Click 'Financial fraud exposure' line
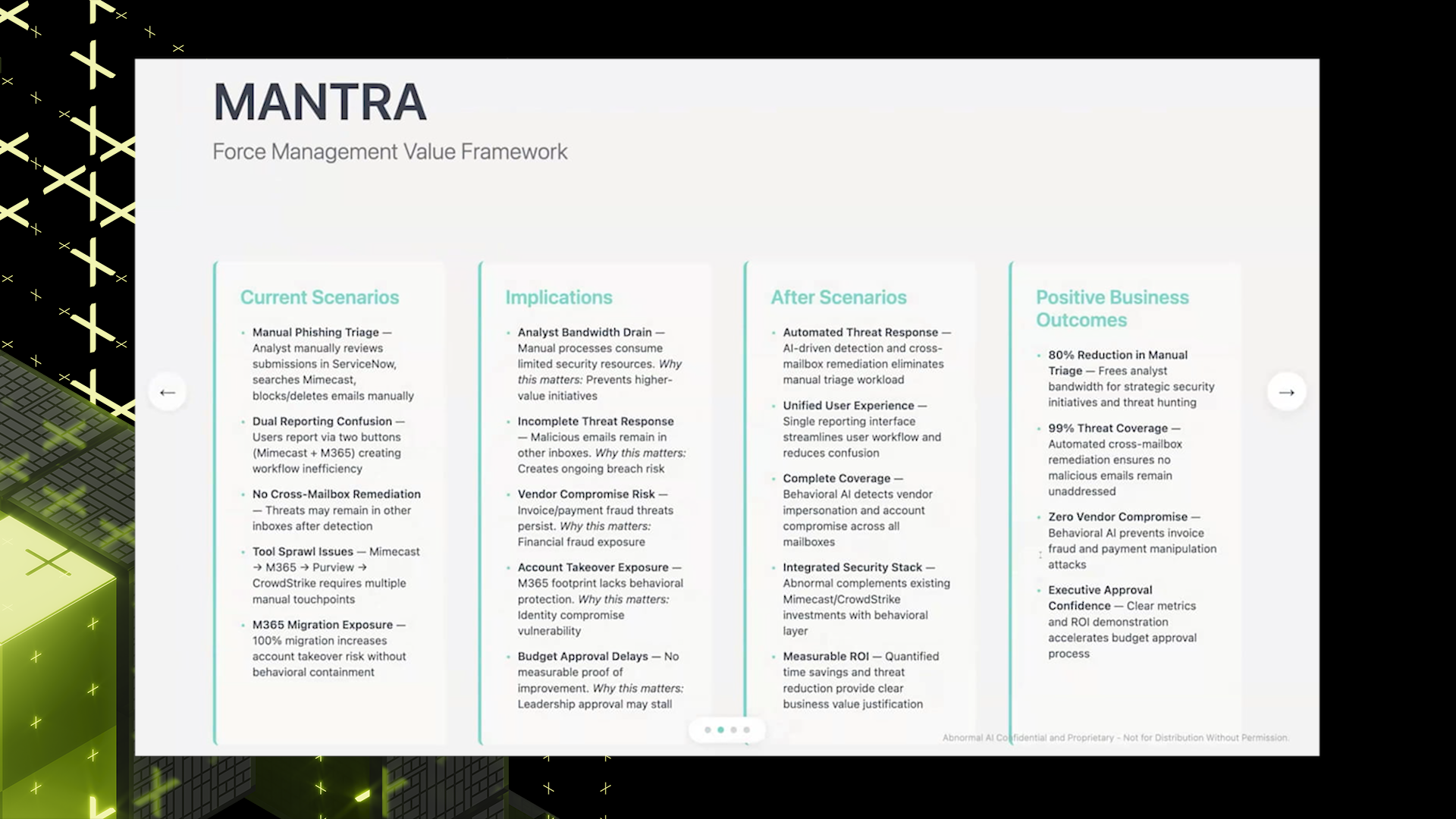1456x819 pixels. pyautogui.click(x=581, y=541)
